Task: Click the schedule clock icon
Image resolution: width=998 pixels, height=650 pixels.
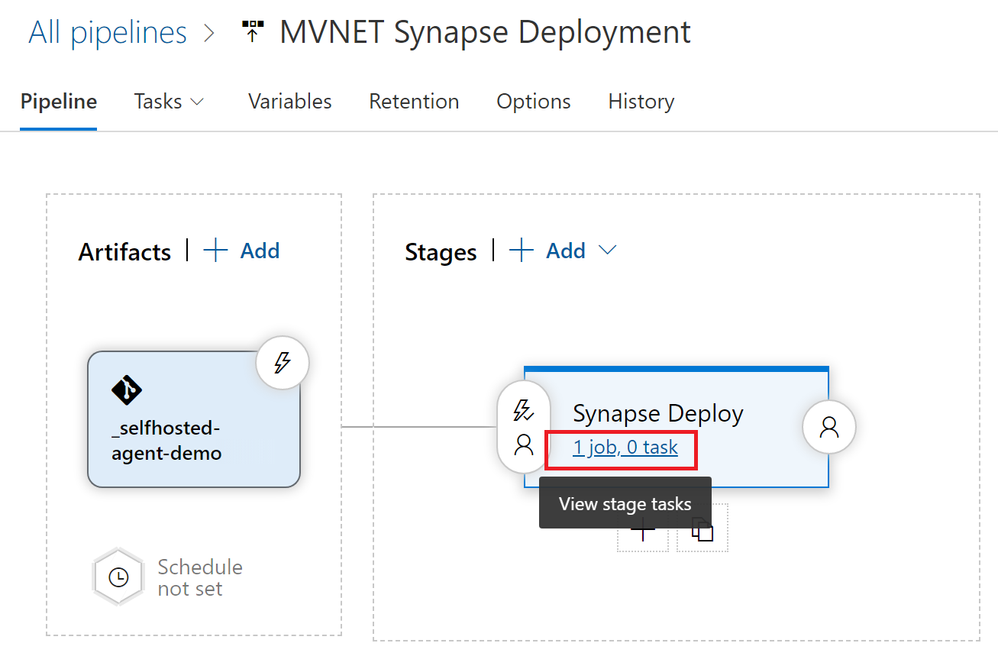Action: tap(118, 577)
